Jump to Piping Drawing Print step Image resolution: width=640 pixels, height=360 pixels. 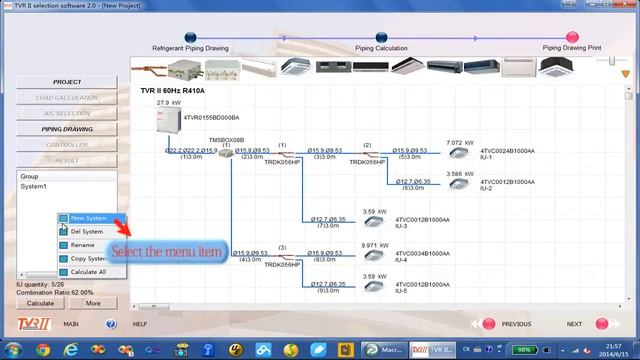(572, 37)
